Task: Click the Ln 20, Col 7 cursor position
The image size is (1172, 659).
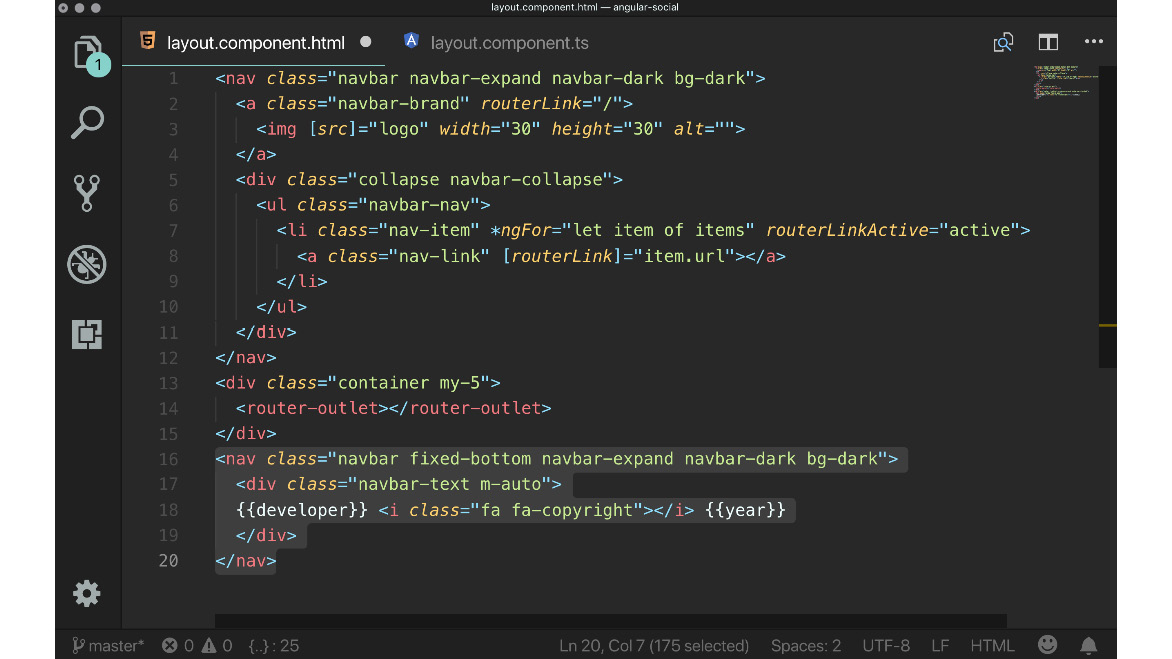Action: coord(654,646)
